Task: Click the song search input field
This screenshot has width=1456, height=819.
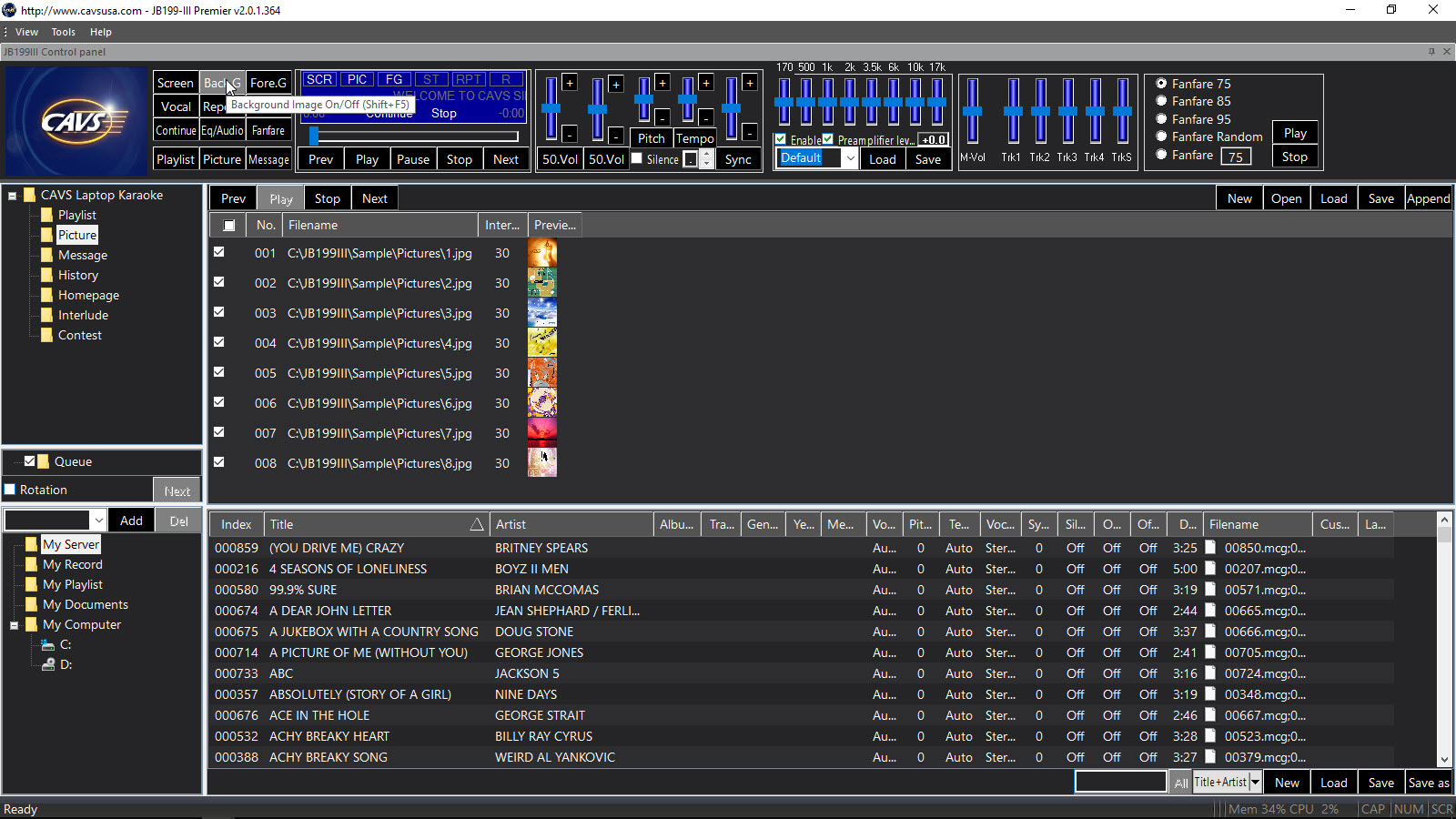Action: coord(1120,782)
